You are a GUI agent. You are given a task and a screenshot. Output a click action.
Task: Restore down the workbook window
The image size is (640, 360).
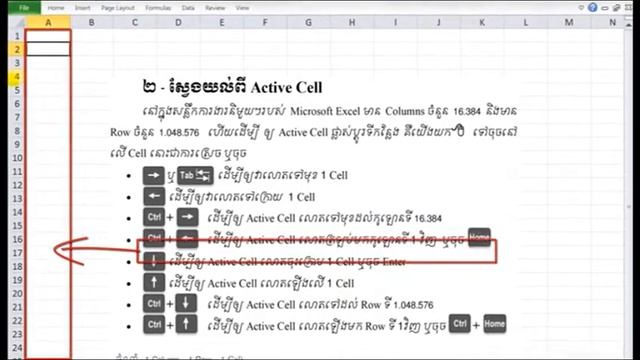click(x=617, y=8)
